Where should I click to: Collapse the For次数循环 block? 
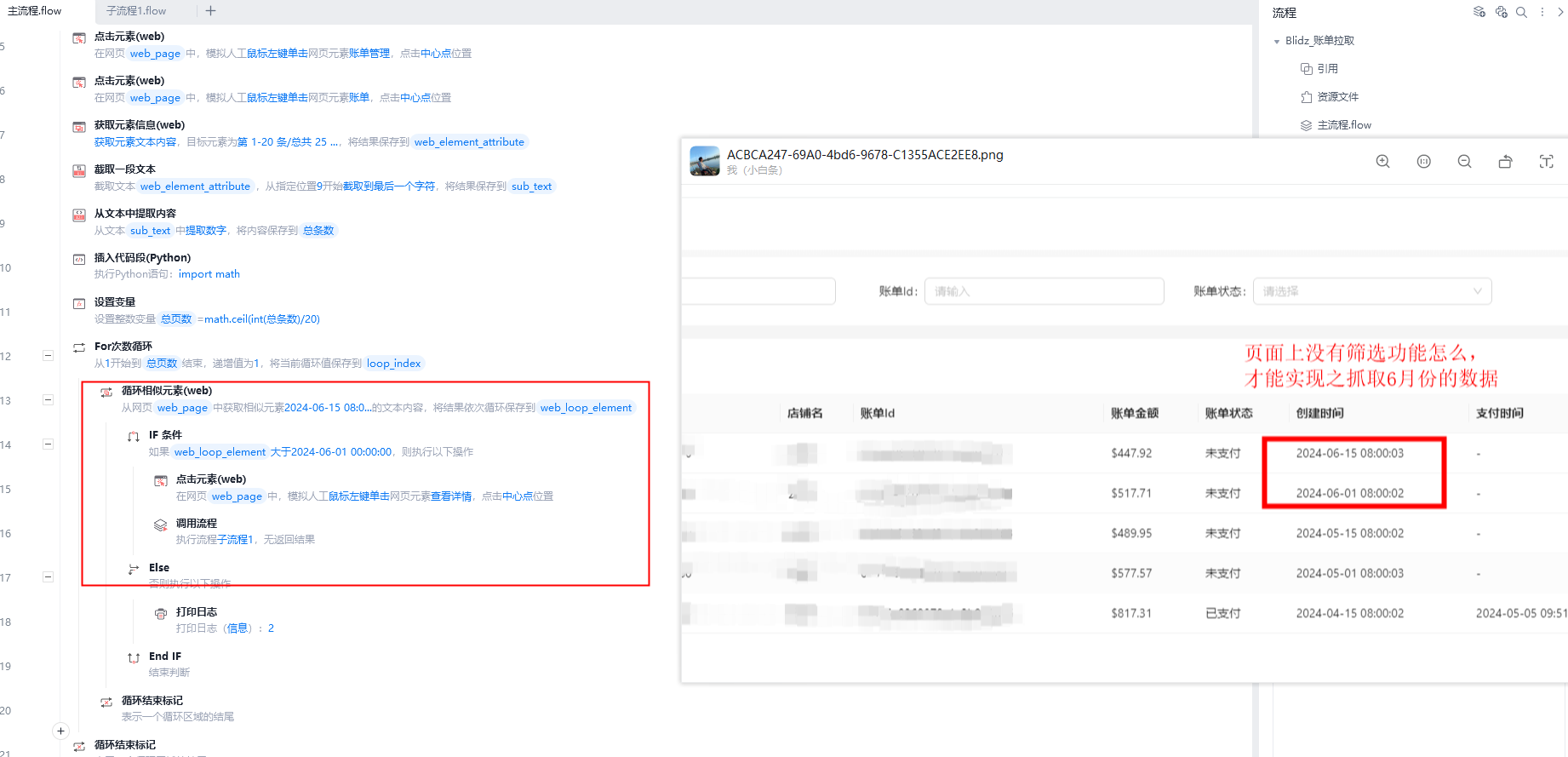pyautogui.click(x=48, y=356)
